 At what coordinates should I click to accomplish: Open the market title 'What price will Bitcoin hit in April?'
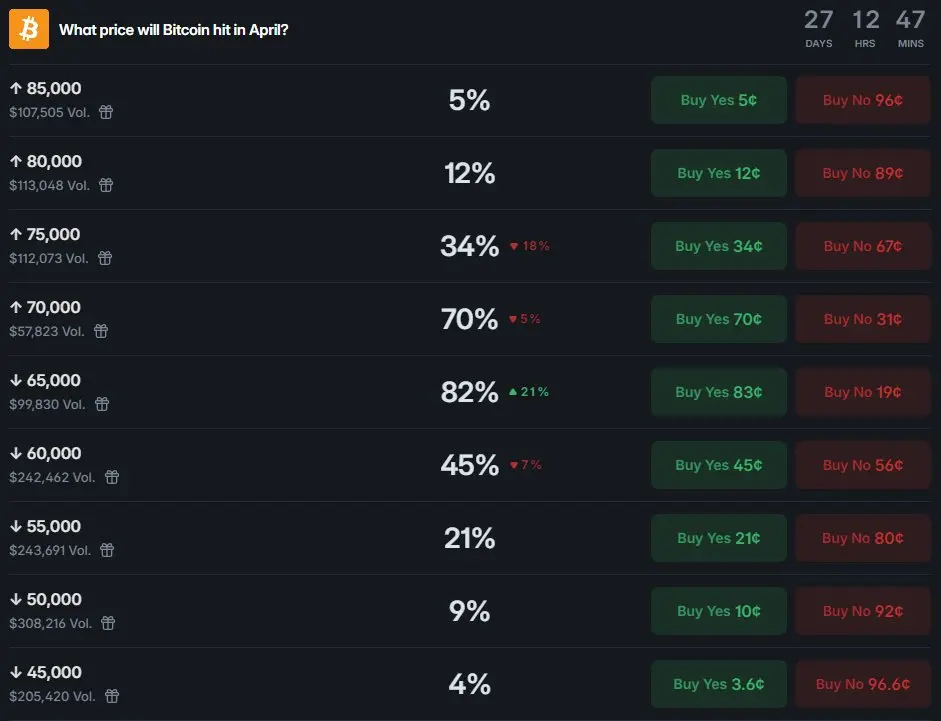coord(173,30)
